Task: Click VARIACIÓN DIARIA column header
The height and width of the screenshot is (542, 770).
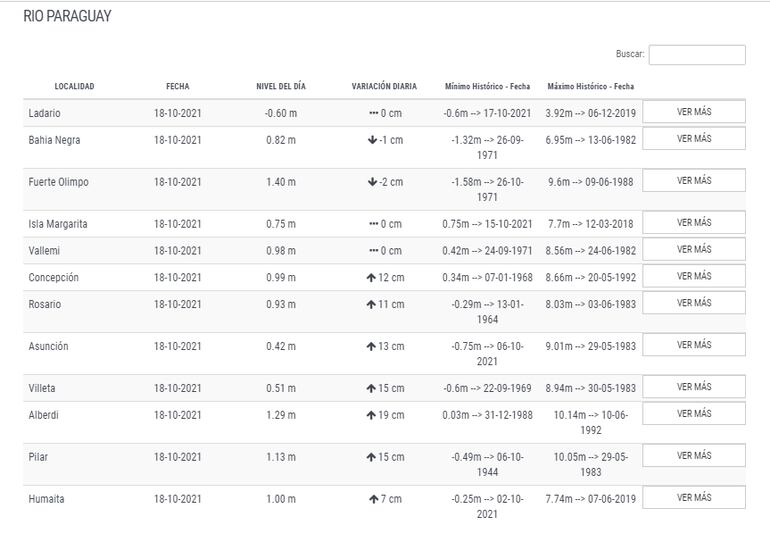Action: (x=384, y=87)
